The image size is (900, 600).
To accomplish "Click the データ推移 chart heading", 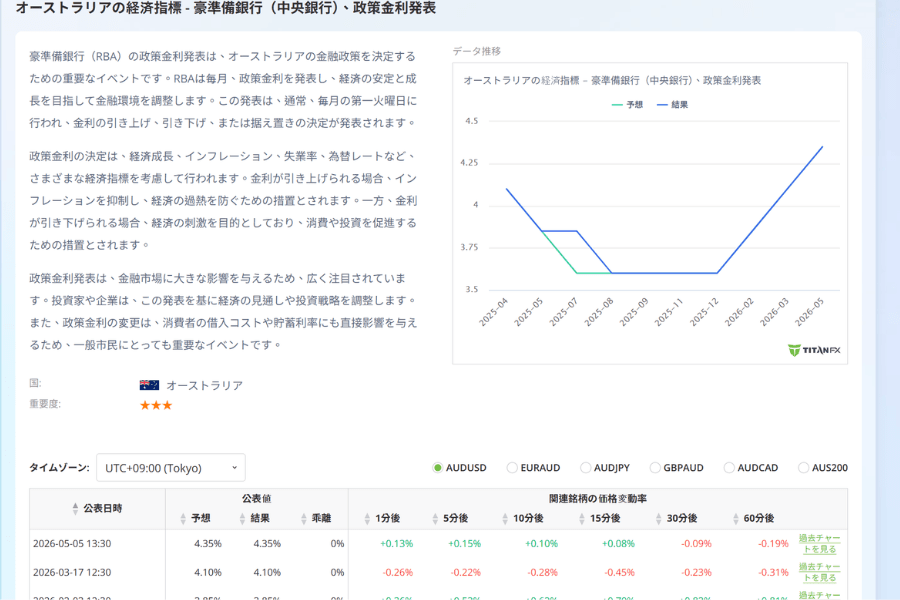I will (x=476, y=51).
